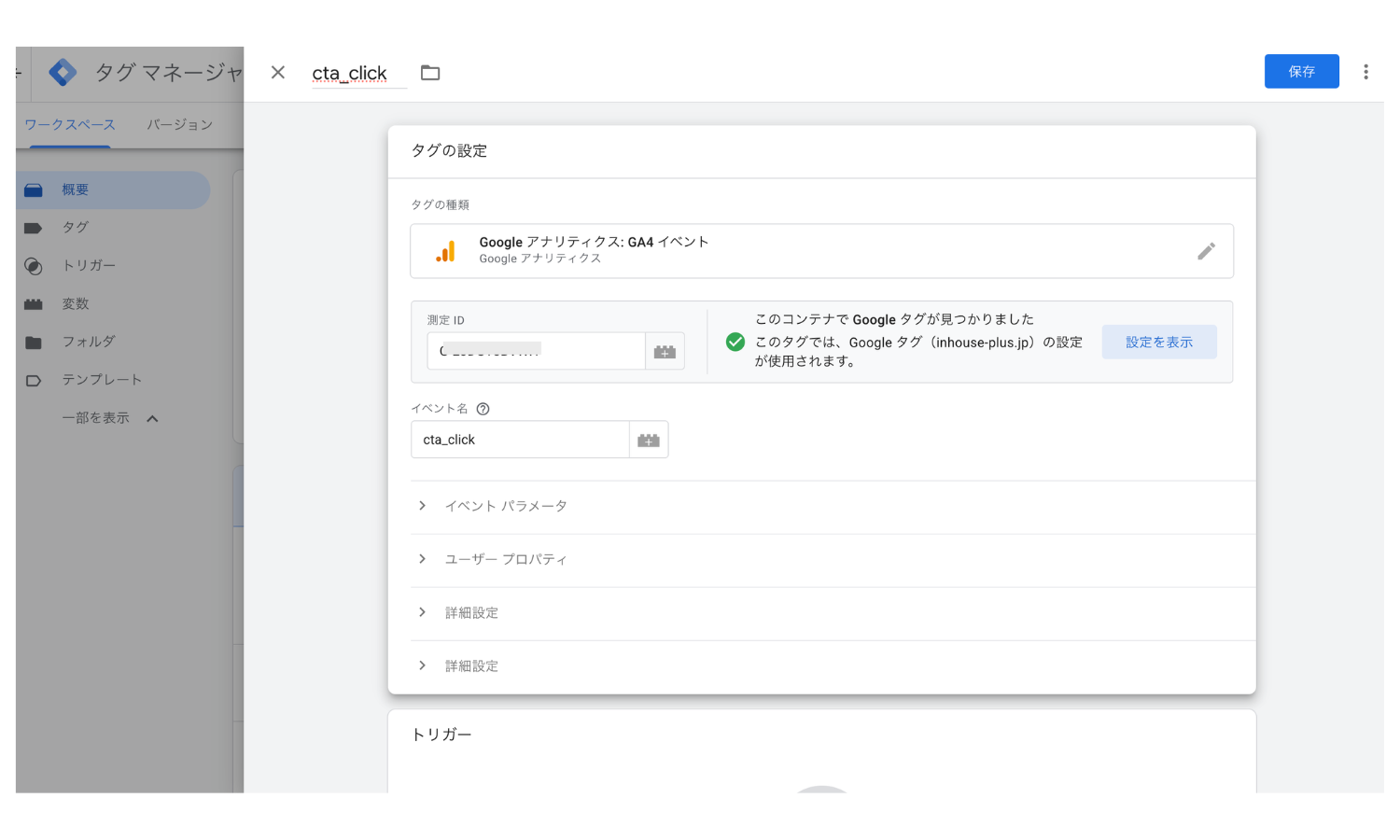Viewport: 1400px width, 840px height.
Task: Click the Tag Manager diamond logo
Action: coord(63,72)
